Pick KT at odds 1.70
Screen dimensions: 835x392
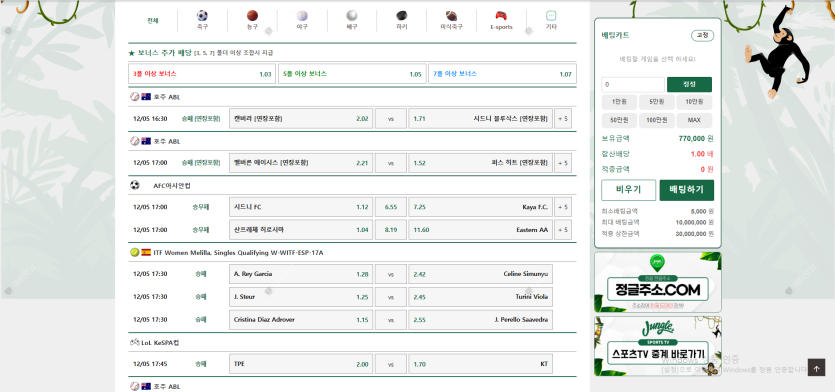point(480,364)
